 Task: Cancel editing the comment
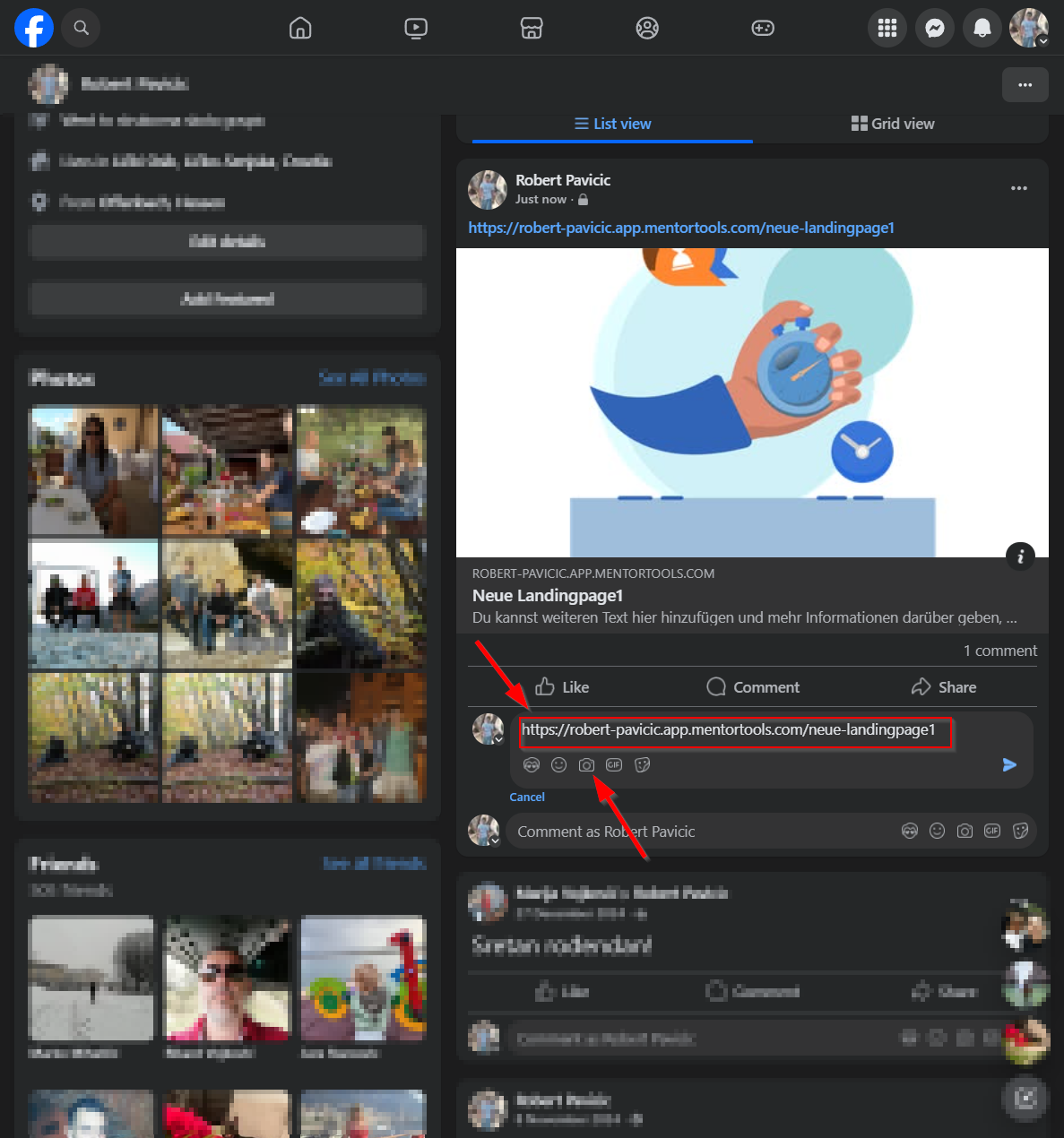(x=527, y=797)
